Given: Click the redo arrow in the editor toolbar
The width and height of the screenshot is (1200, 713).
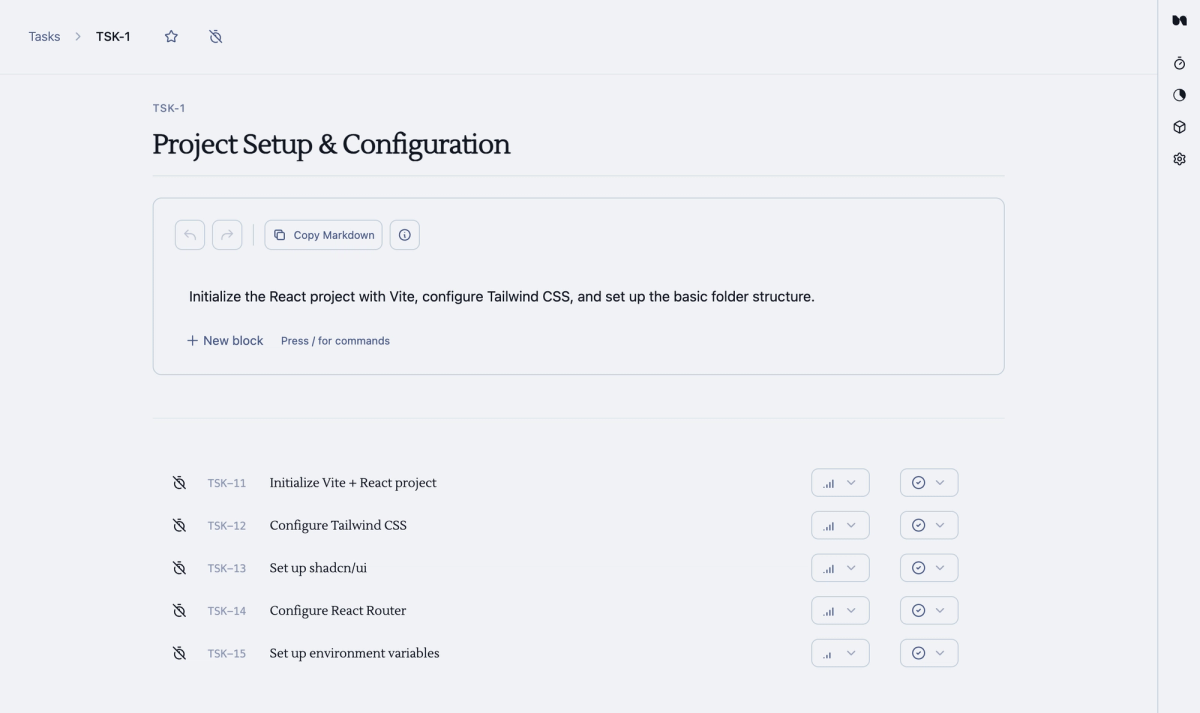Looking at the screenshot, I should coord(227,235).
